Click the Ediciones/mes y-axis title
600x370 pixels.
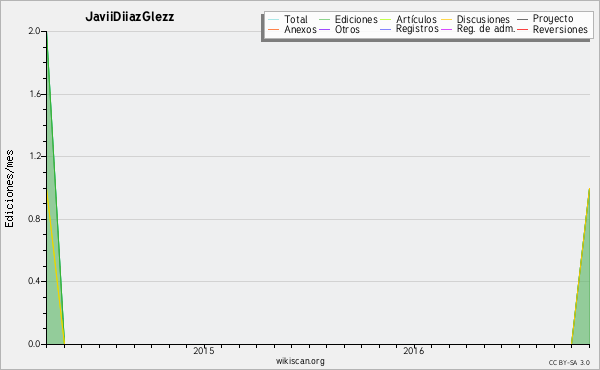pyautogui.click(x=9, y=189)
